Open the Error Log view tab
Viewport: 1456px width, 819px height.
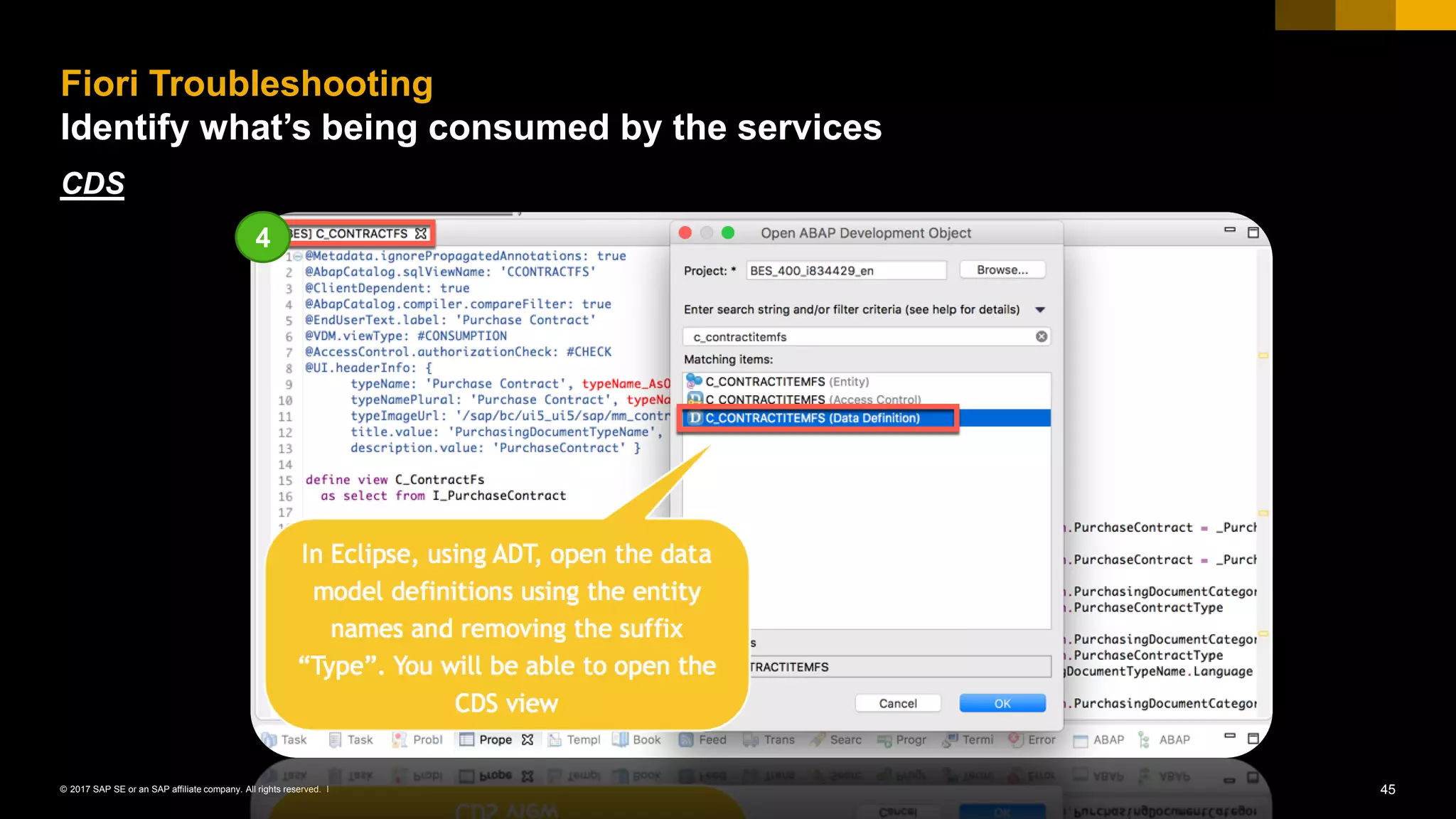point(1032,740)
